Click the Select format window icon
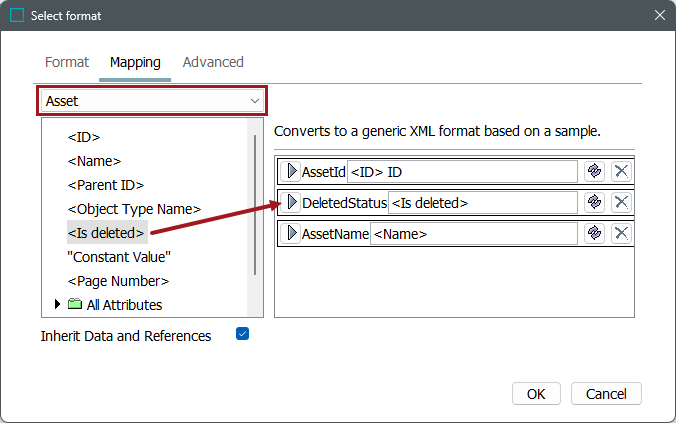This screenshot has height=423, width=676. 16,15
